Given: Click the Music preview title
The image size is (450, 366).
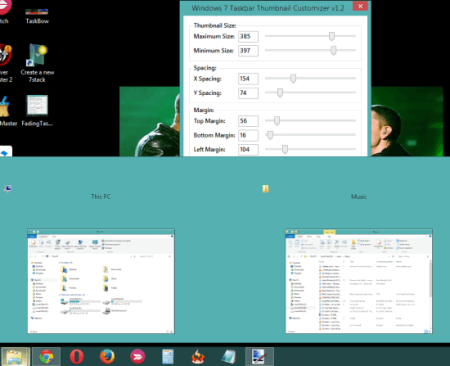Looking at the screenshot, I should pos(359,197).
